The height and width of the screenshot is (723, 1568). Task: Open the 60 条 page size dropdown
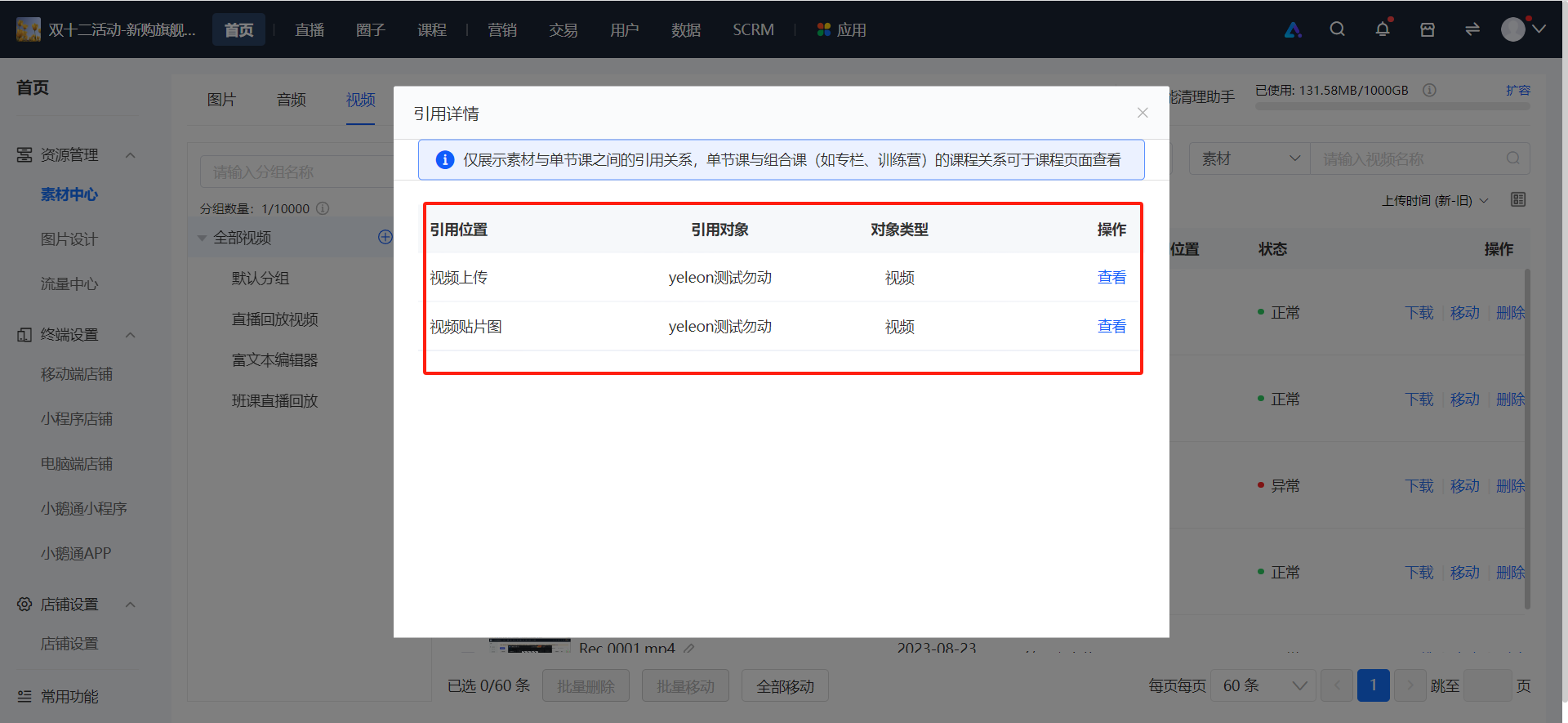(x=1263, y=685)
